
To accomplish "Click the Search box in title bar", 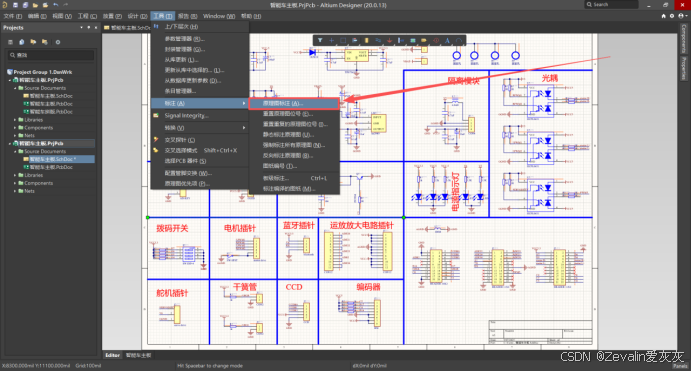I will coord(611,4).
